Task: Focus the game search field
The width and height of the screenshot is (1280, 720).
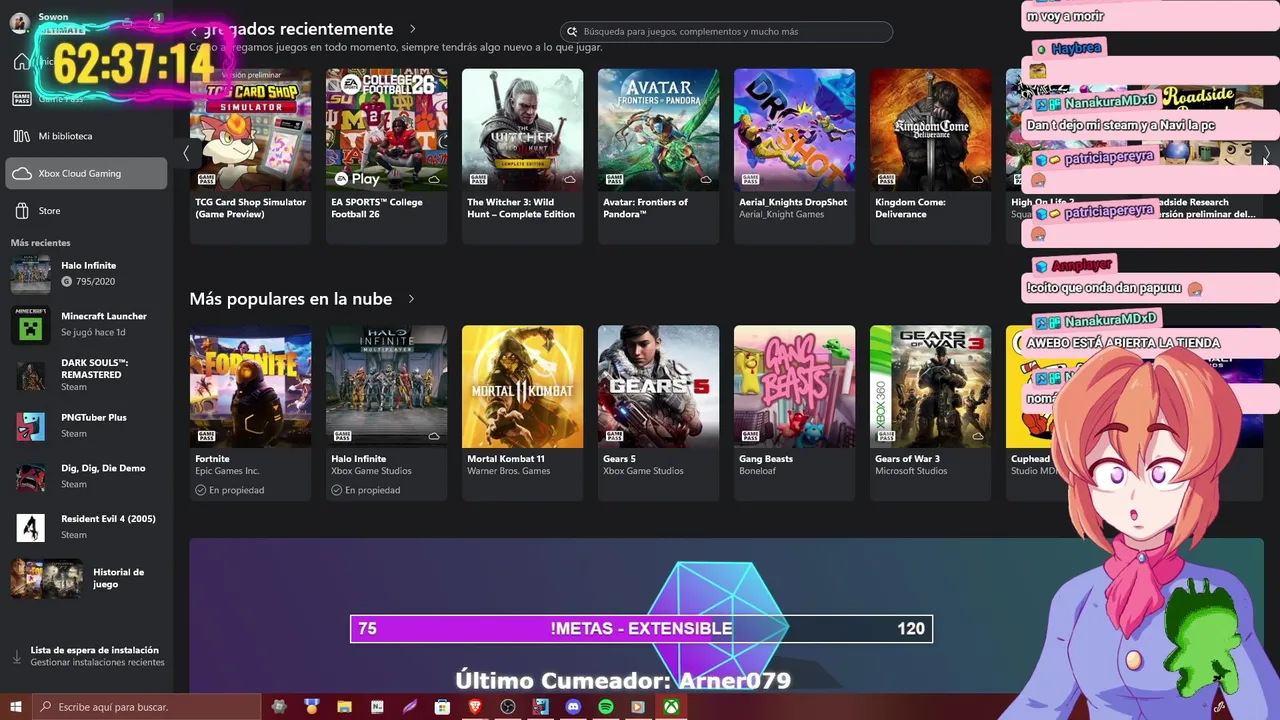Action: 726,32
